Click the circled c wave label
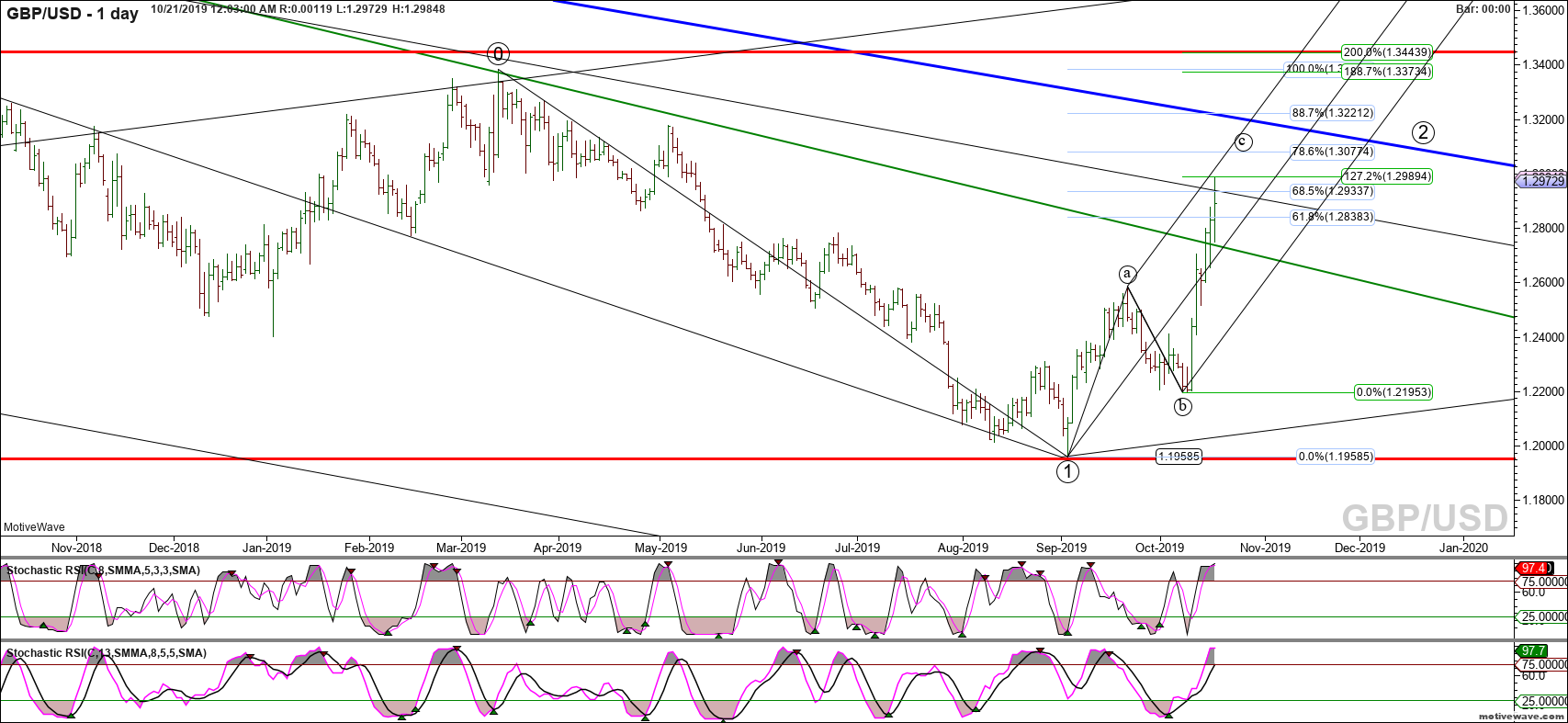Image resolution: width=1568 pixels, height=723 pixels. coord(1242,141)
